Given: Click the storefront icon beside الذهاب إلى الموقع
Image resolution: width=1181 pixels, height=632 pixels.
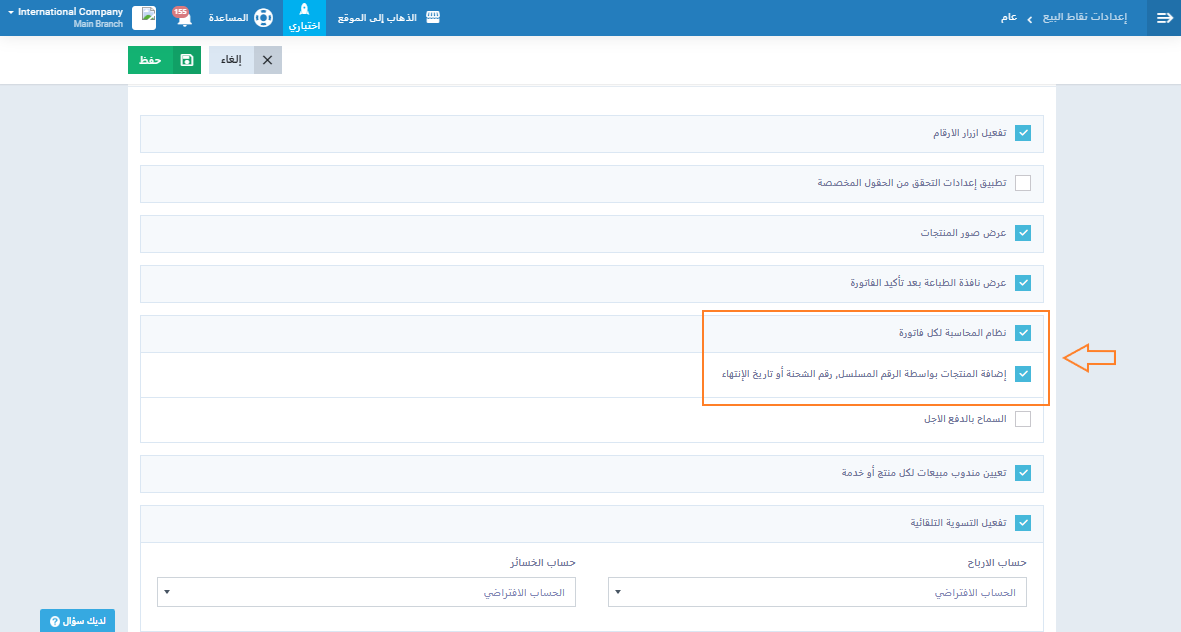Looking at the screenshot, I should tap(433, 18).
